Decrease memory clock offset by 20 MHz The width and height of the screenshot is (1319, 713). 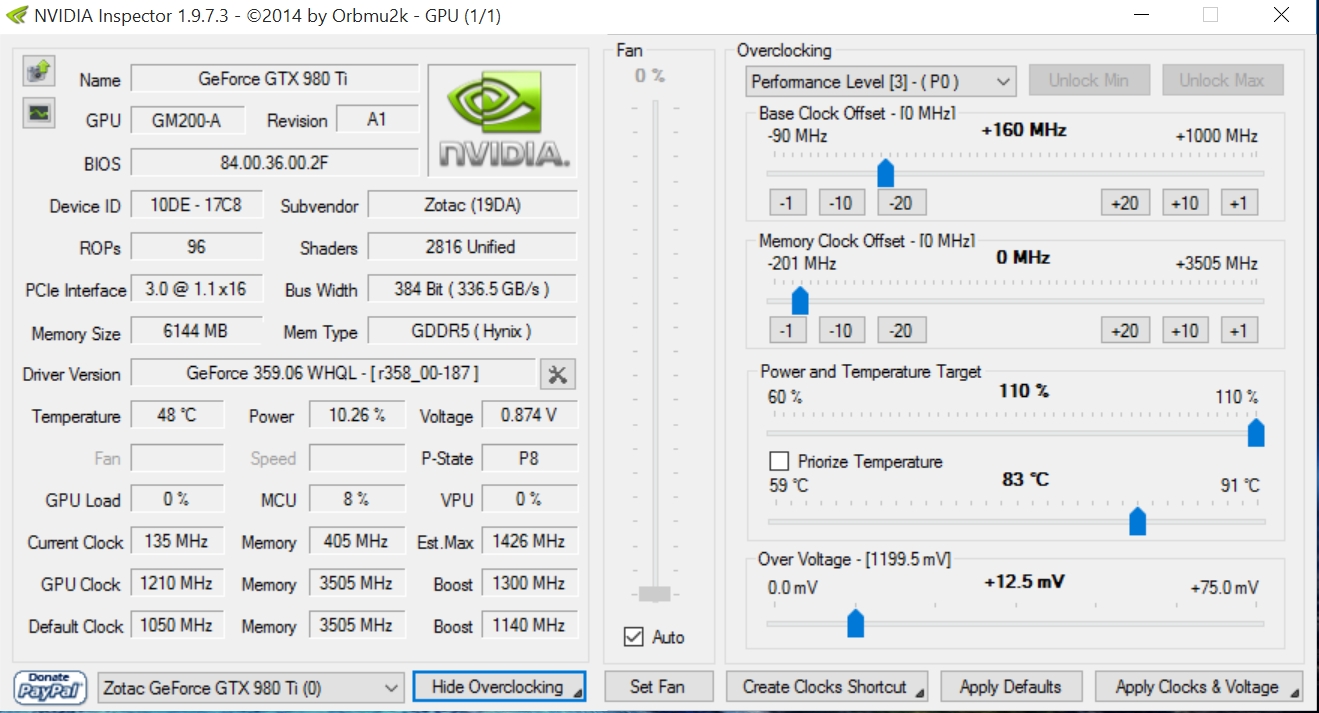pyautogui.click(x=901, y=331)
